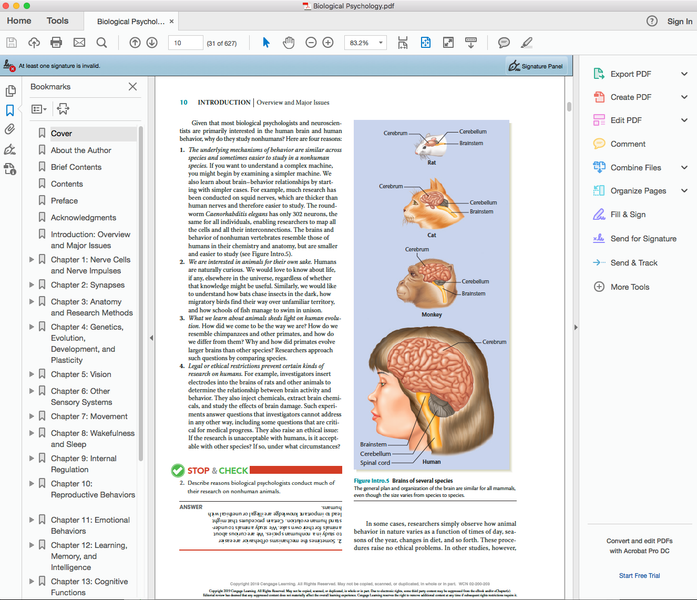
Task: Open bookmark options list dropdown
Action: (x=39, y=109)
